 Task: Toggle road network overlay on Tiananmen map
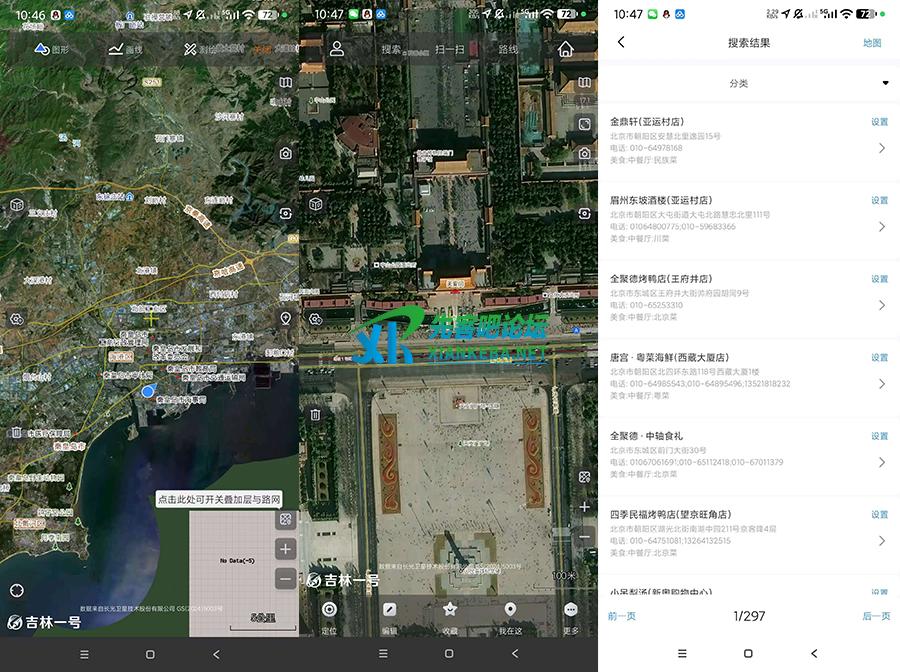pyautogui.click(x=585, y=479)
